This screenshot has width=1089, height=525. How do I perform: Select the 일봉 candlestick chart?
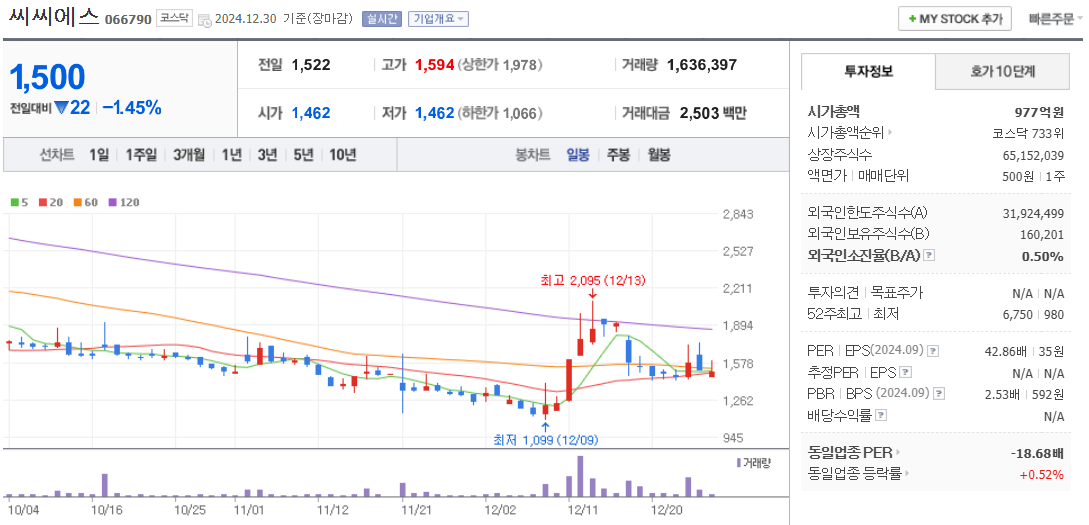(x=578, y=155)
